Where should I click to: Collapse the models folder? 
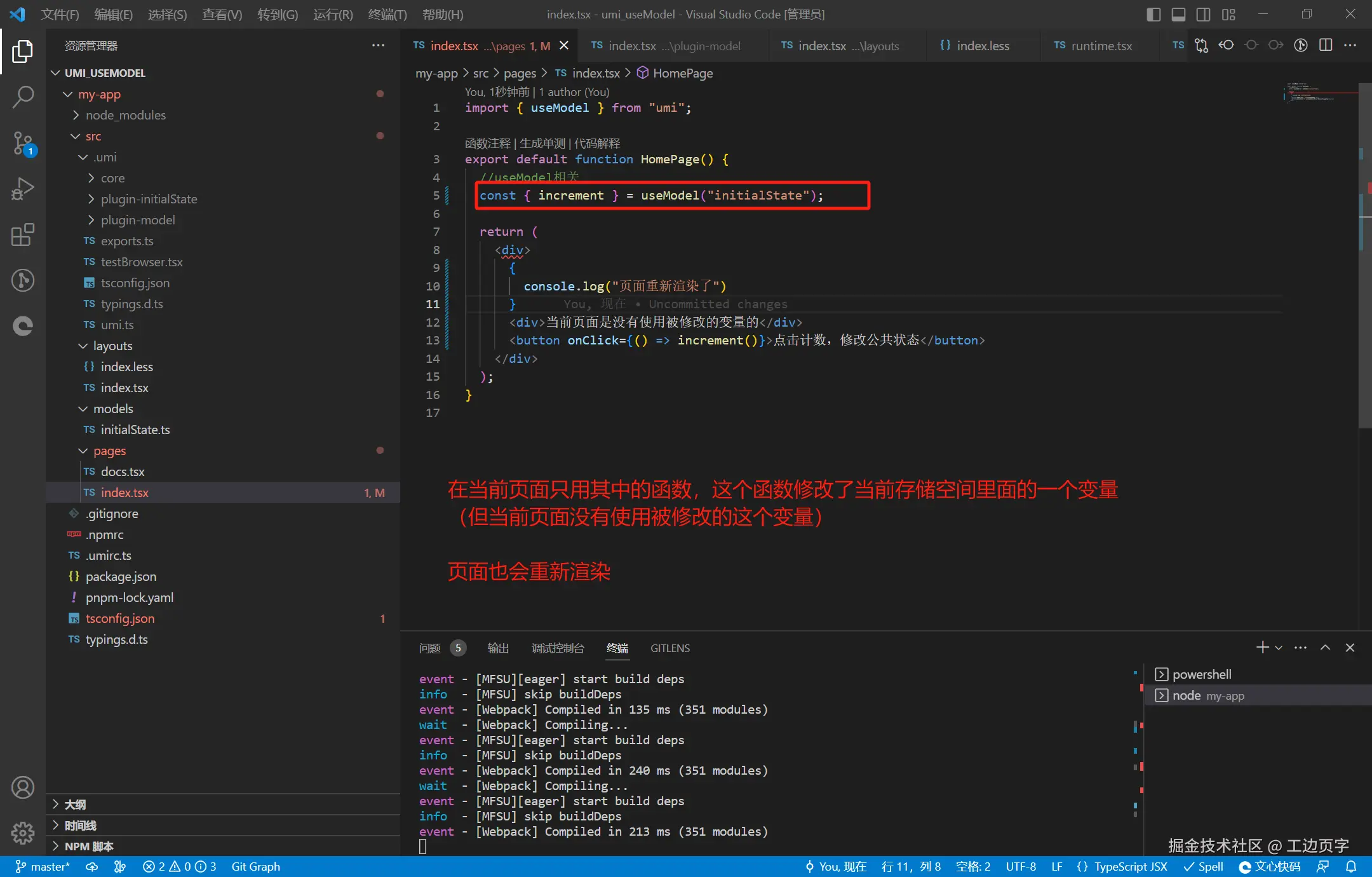tap(113, 409)
